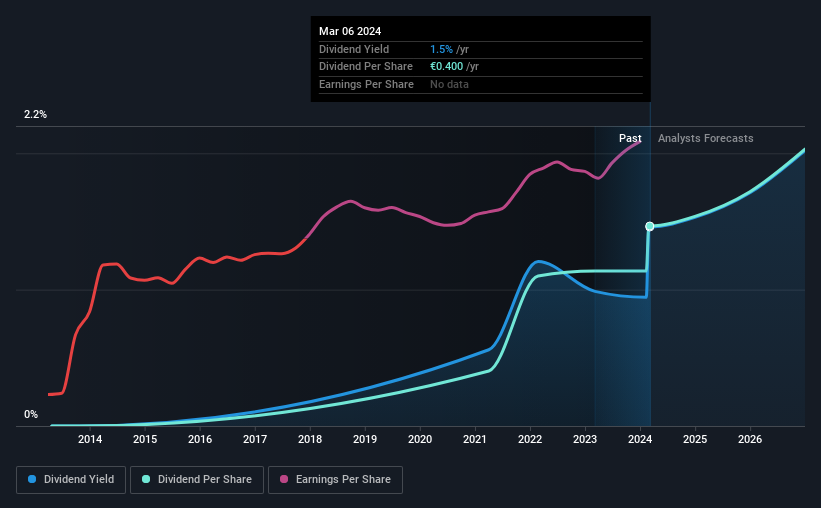Select the 2021 x-axis year label
This screenshot has width=821, height=508.
(x=475, y=439)
